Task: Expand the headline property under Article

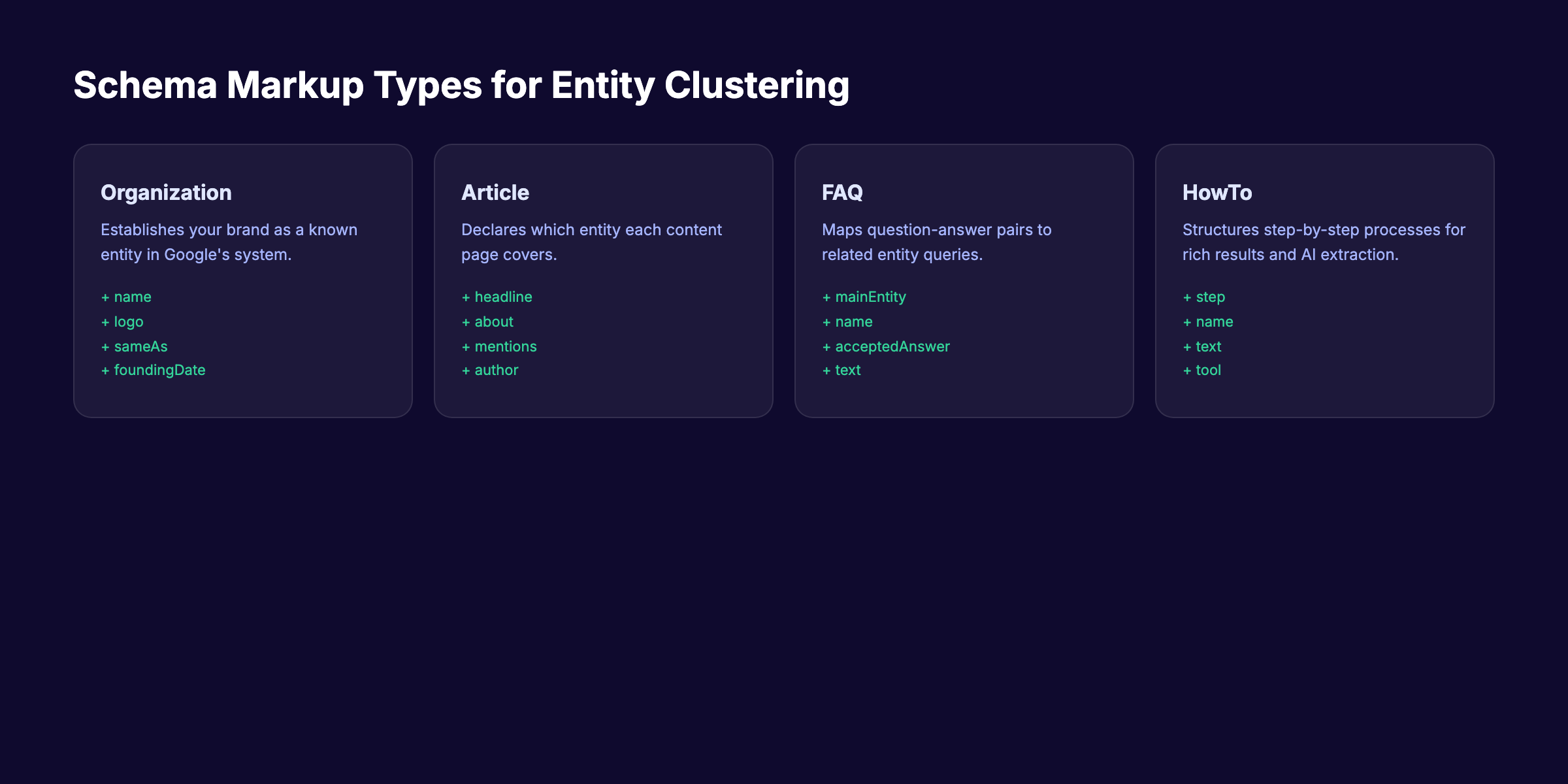Action: [497, 297]
